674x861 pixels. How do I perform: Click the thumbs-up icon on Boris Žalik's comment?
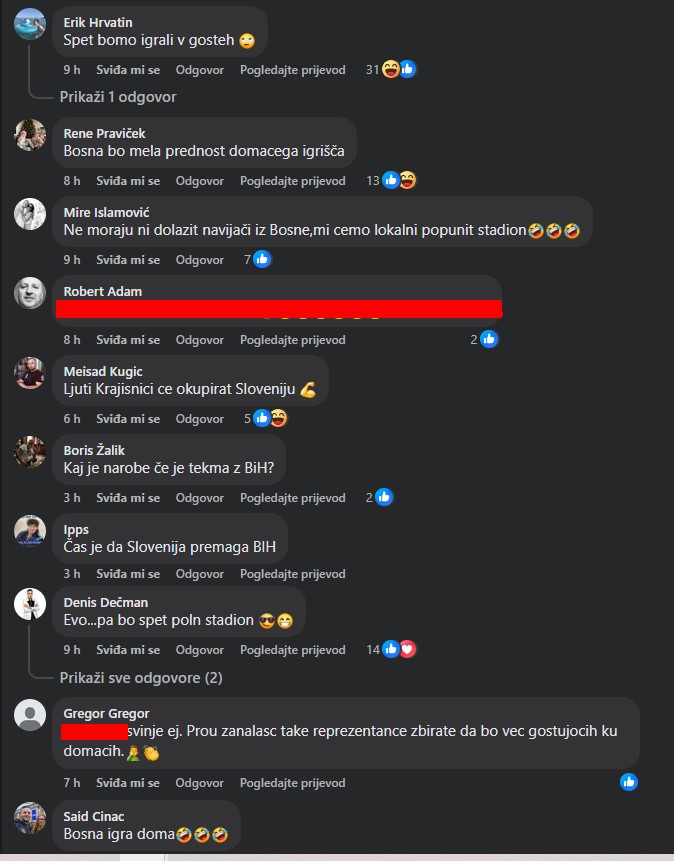tap(384, 497)
